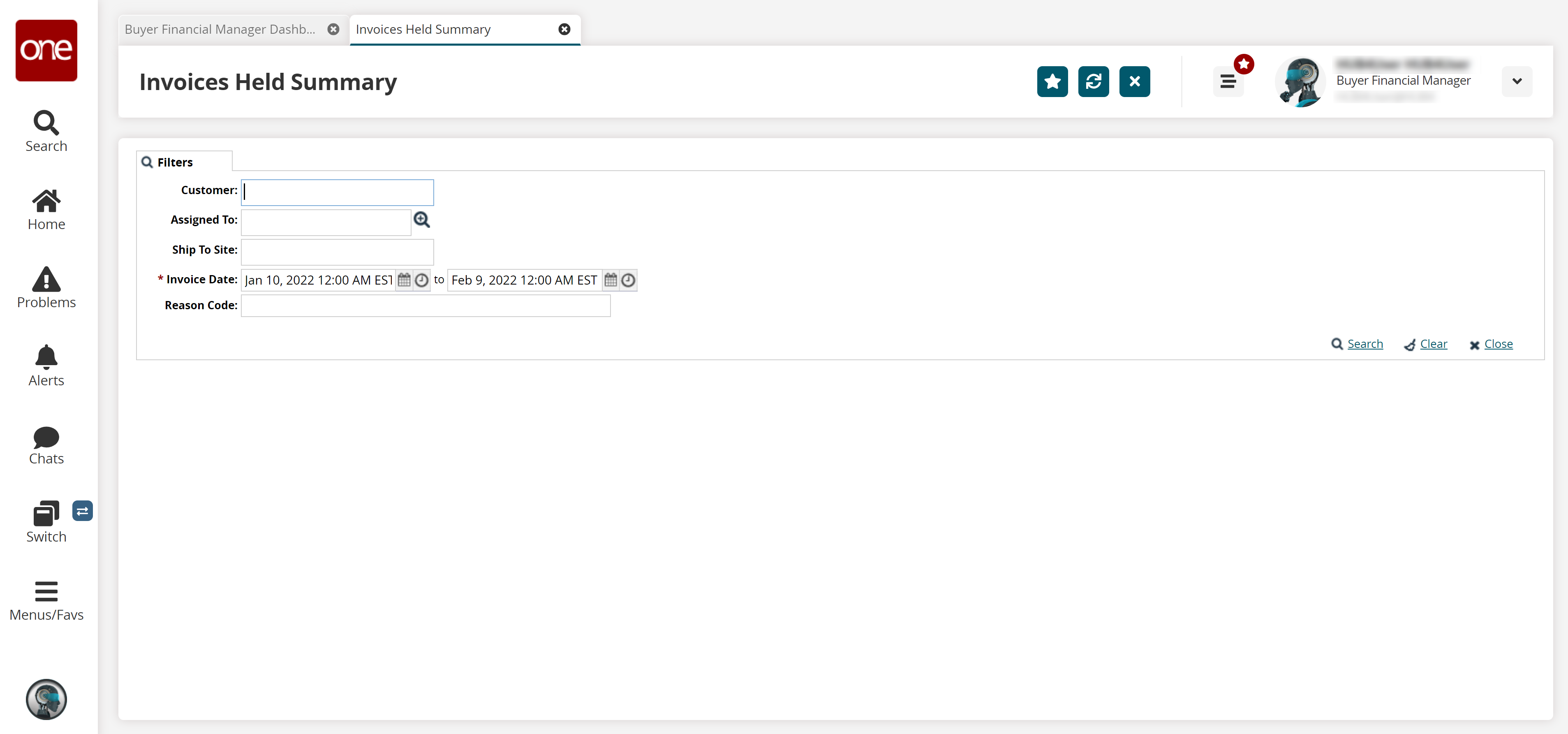Image resolution: width=1568 pixels, height=734 pixels.
Task: Open clock time picker for invoice end date
Action: [x=628, y=280]
